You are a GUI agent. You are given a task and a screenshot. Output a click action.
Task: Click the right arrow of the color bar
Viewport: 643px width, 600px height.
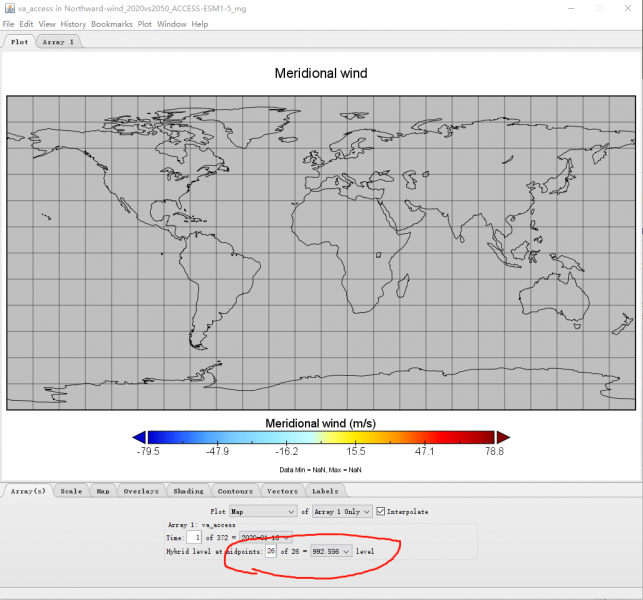pos(503,437)
